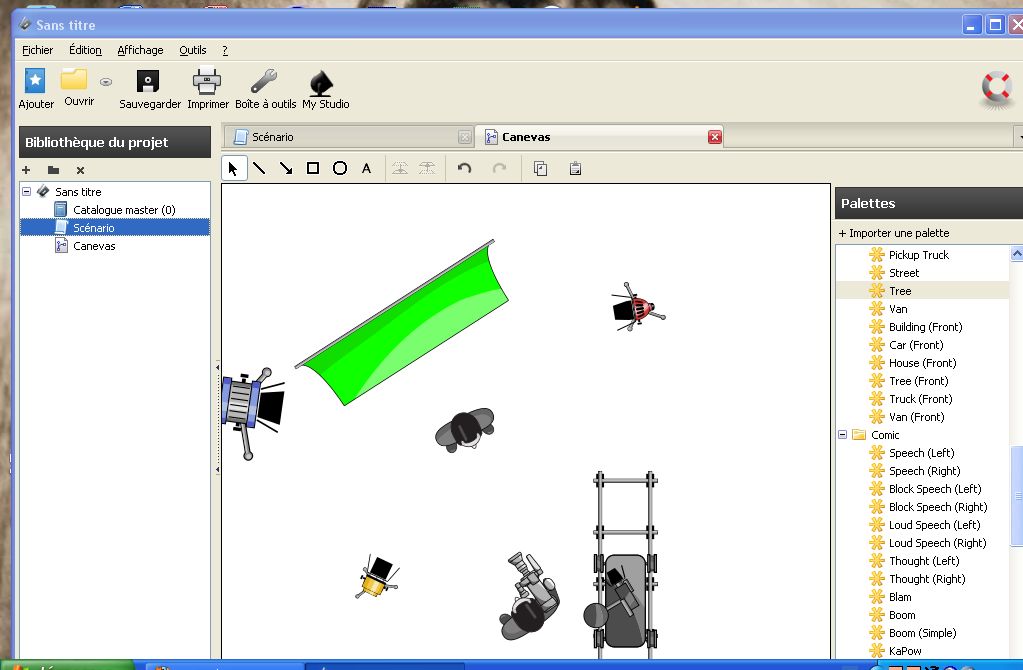
Task: Select the Canevas tab
Action: pos(600,137)
